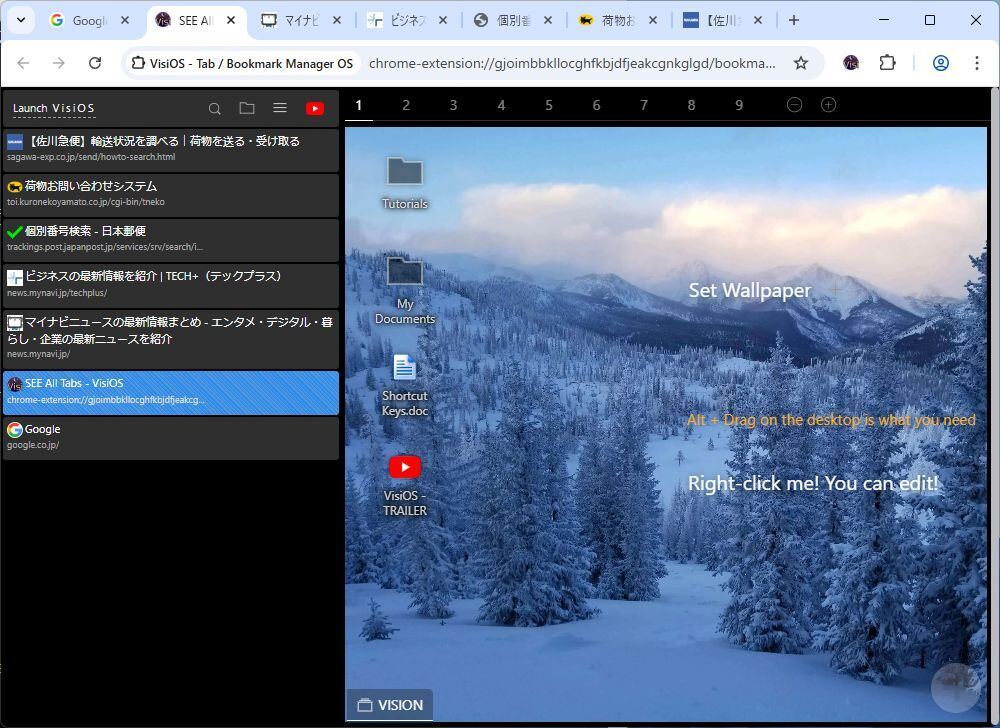Switch to virtual desktop 4
Screen dimensions: 1000x728
(501, 105)
